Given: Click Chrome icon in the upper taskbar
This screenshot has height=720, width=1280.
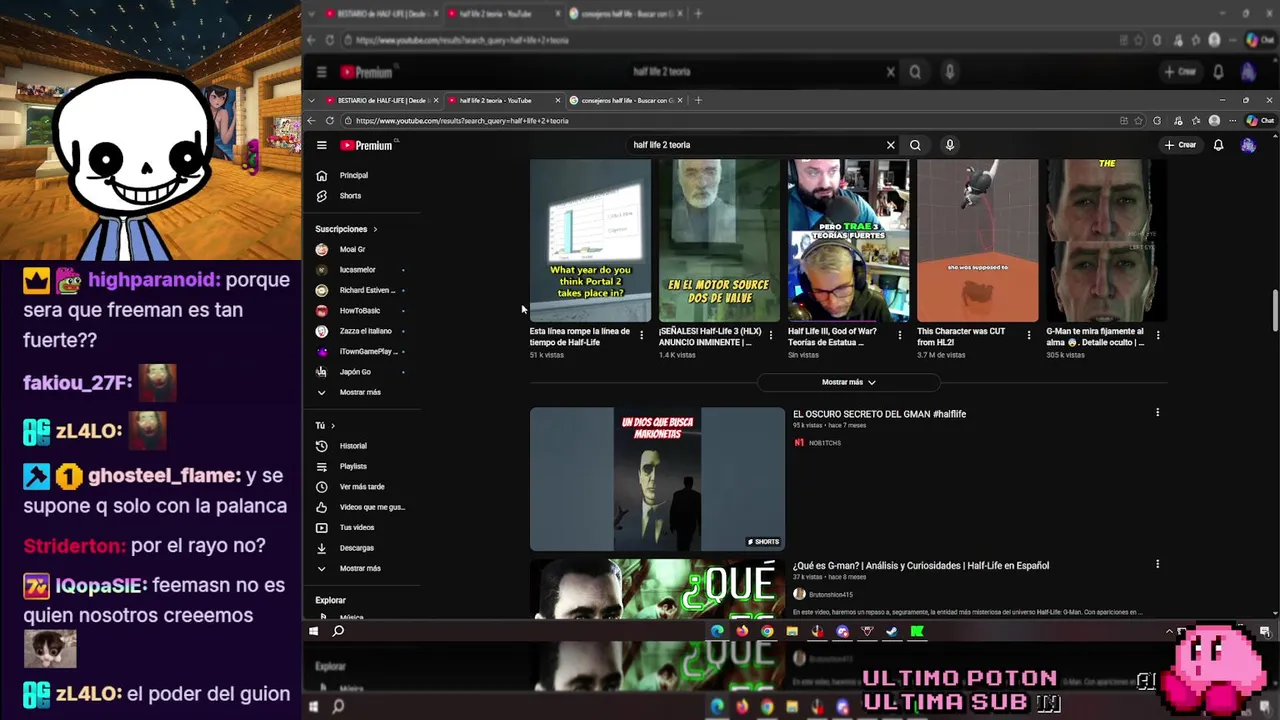Looking at the screenshot, I should 767,631.
